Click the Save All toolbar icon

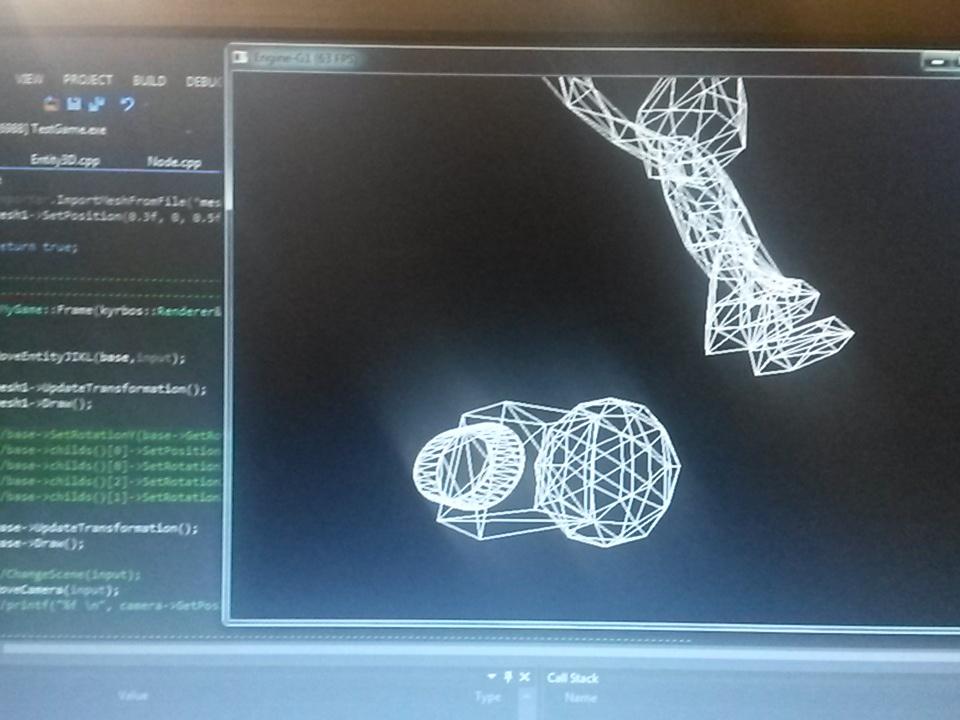[96, 103]
